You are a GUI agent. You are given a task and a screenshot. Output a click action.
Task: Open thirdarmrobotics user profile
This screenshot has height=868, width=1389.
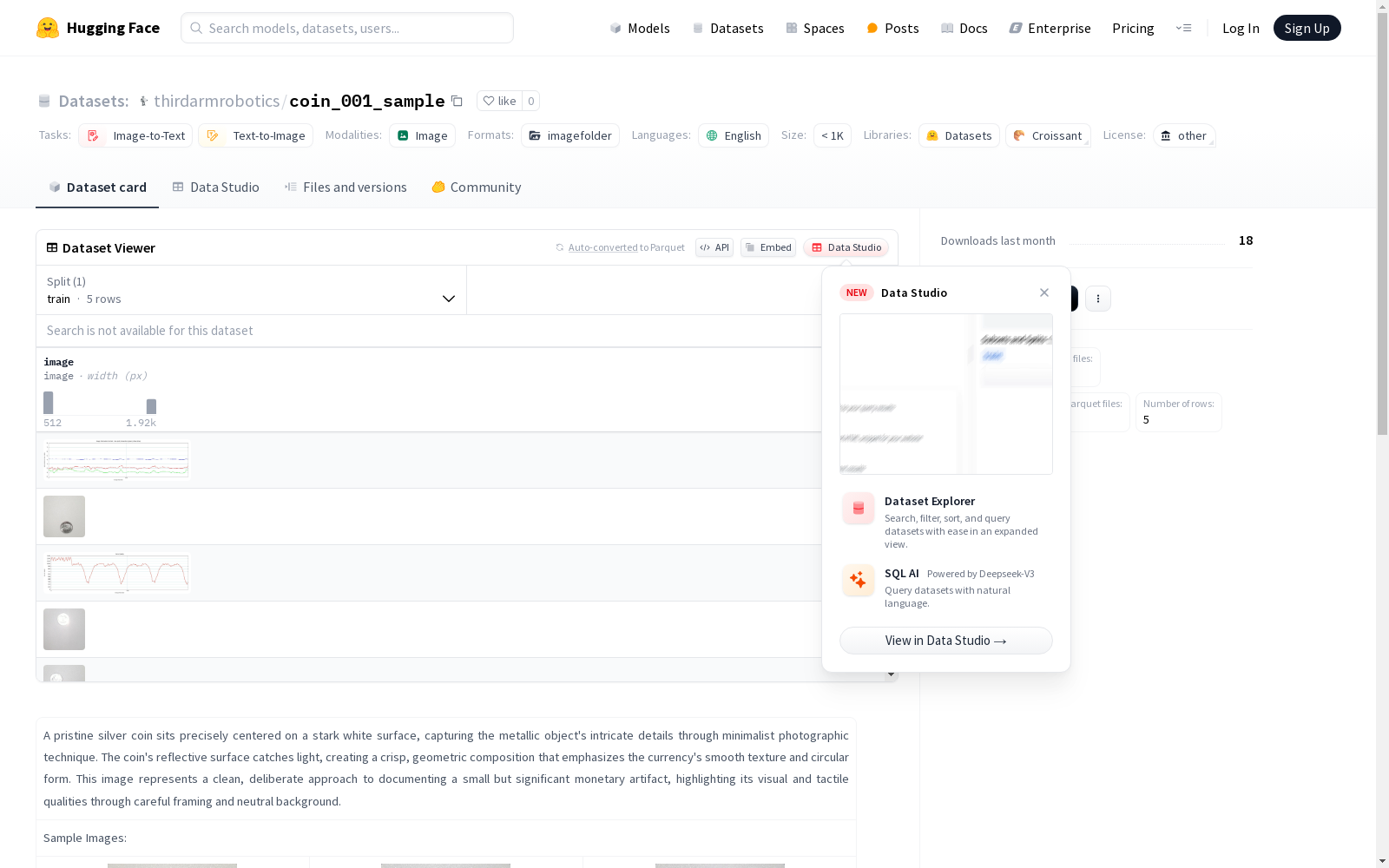point(216,101)
